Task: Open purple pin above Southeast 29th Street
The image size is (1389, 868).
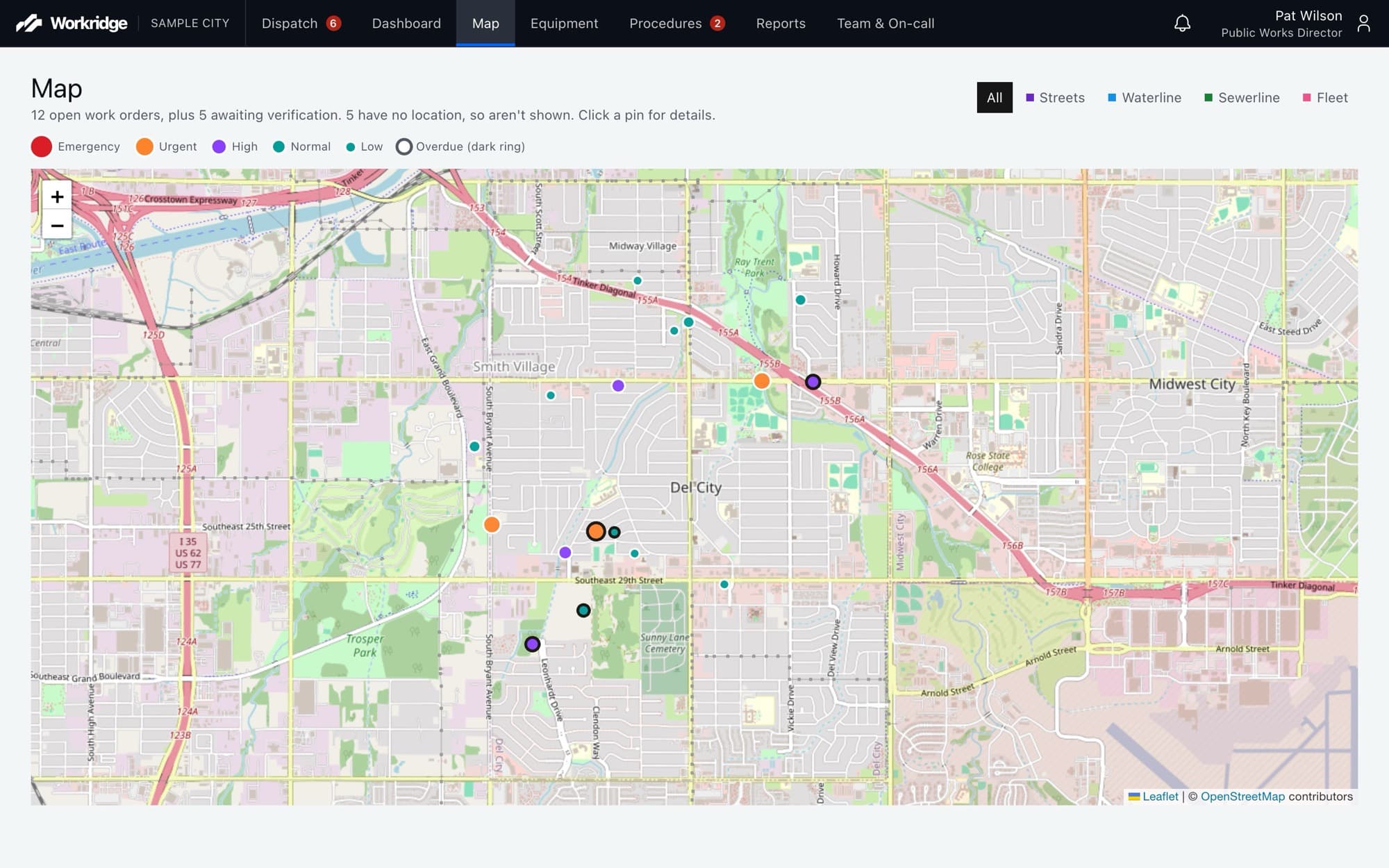Action: coord(565,553)
